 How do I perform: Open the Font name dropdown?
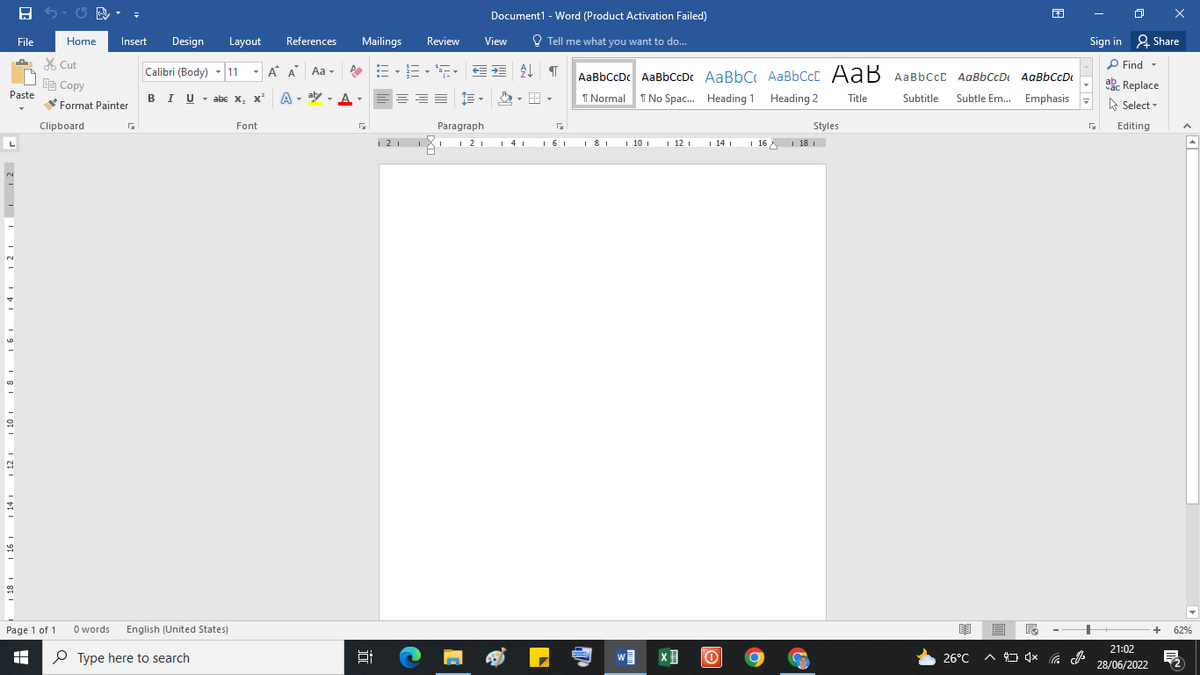(216, 72)
